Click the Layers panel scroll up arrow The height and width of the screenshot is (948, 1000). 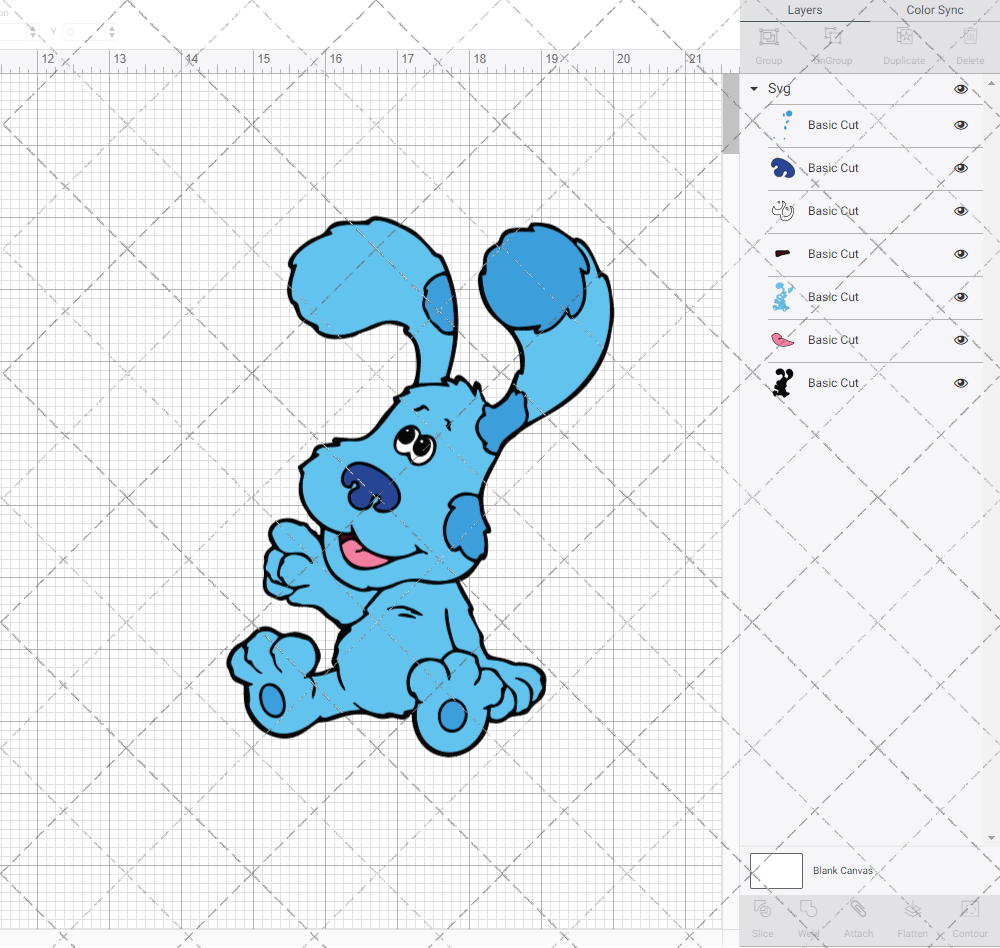point(990,84)
